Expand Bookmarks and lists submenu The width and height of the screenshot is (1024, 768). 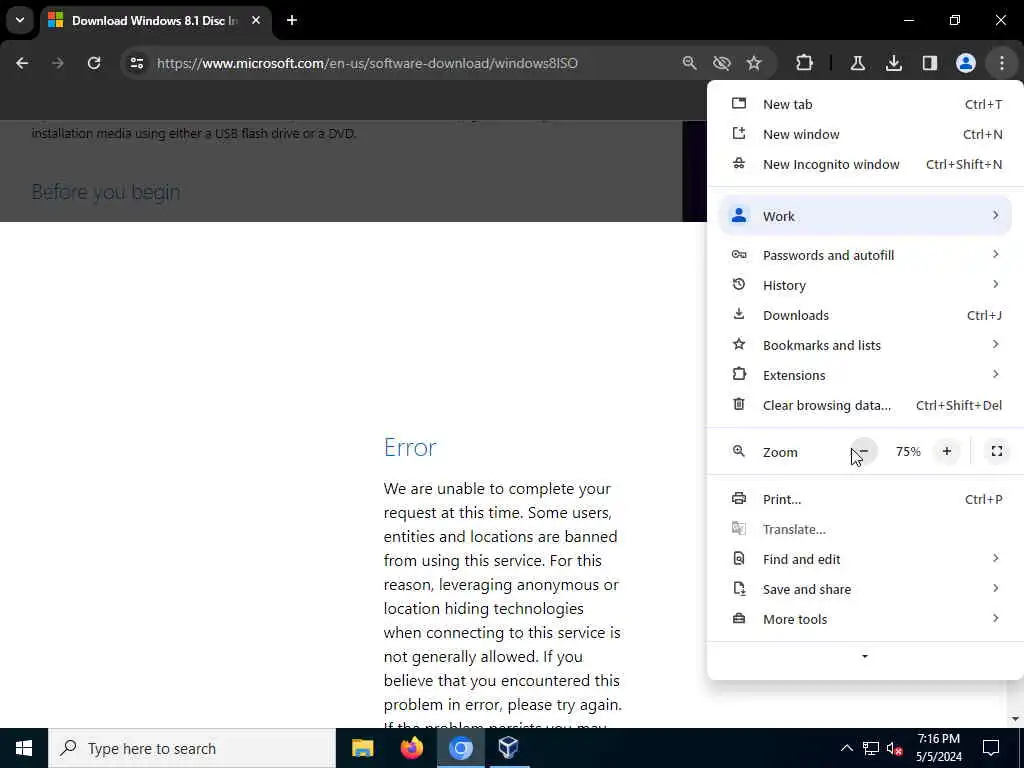[865, 345]
